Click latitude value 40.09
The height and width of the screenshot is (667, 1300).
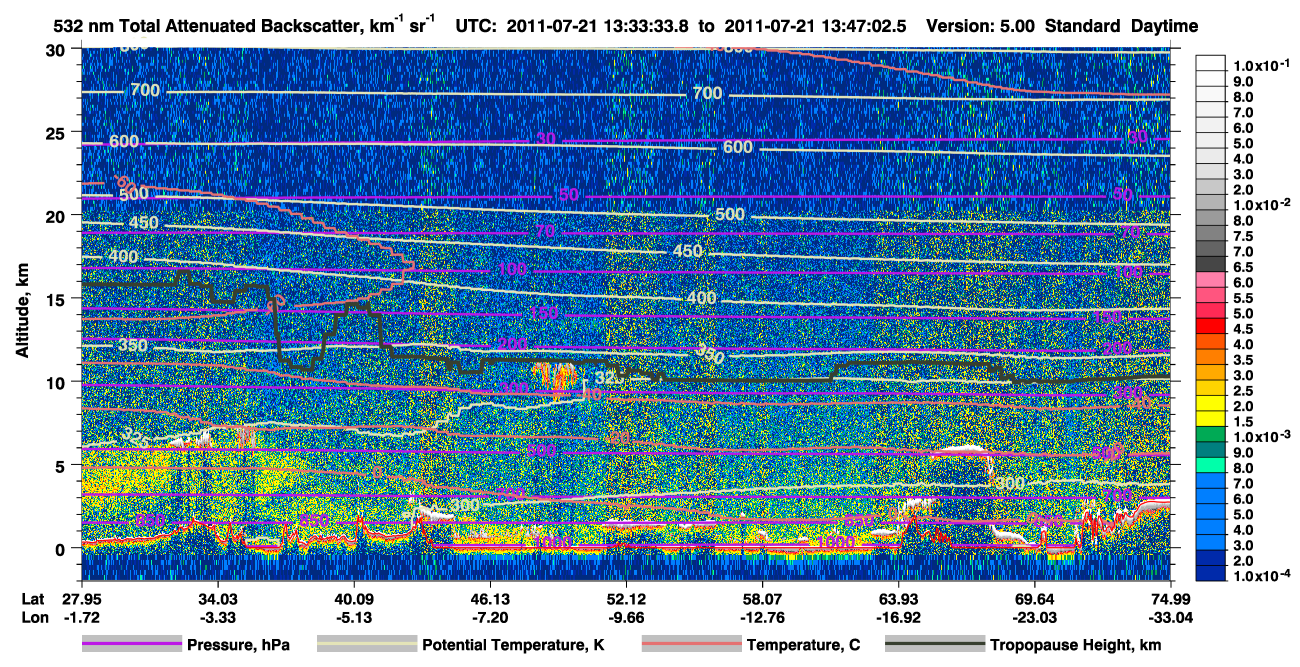[353, 598]
